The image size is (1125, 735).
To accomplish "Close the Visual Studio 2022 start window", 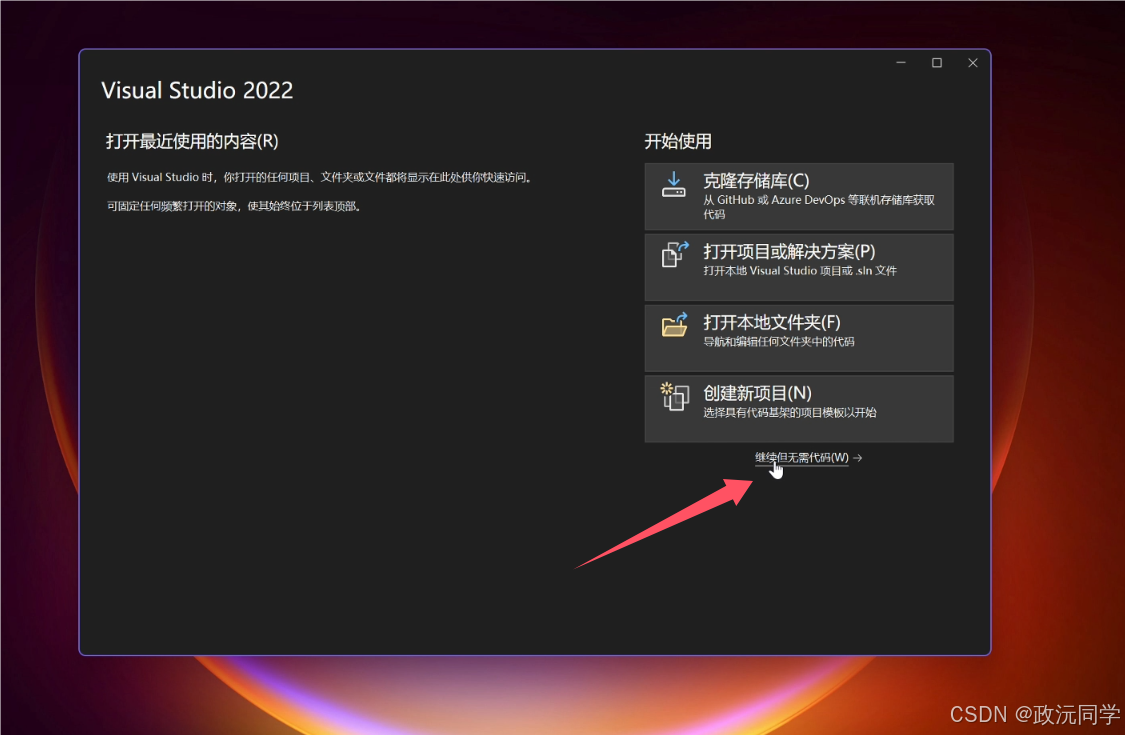I will [x=973, y=63].
